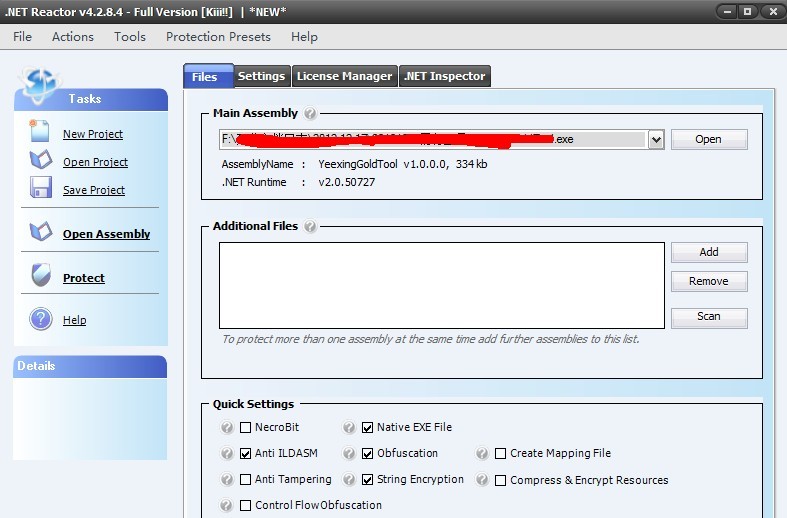Click the blue Help question mark icon
The image size is (787, 518).
(41, 319)
